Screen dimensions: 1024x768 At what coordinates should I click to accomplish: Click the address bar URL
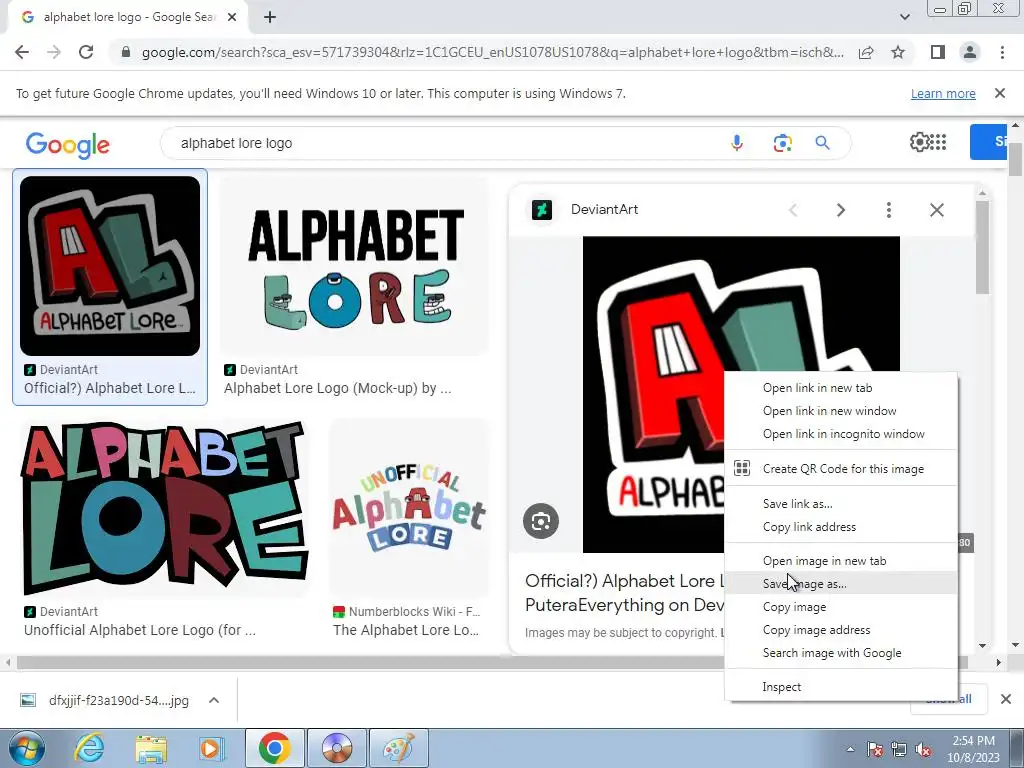492,52
